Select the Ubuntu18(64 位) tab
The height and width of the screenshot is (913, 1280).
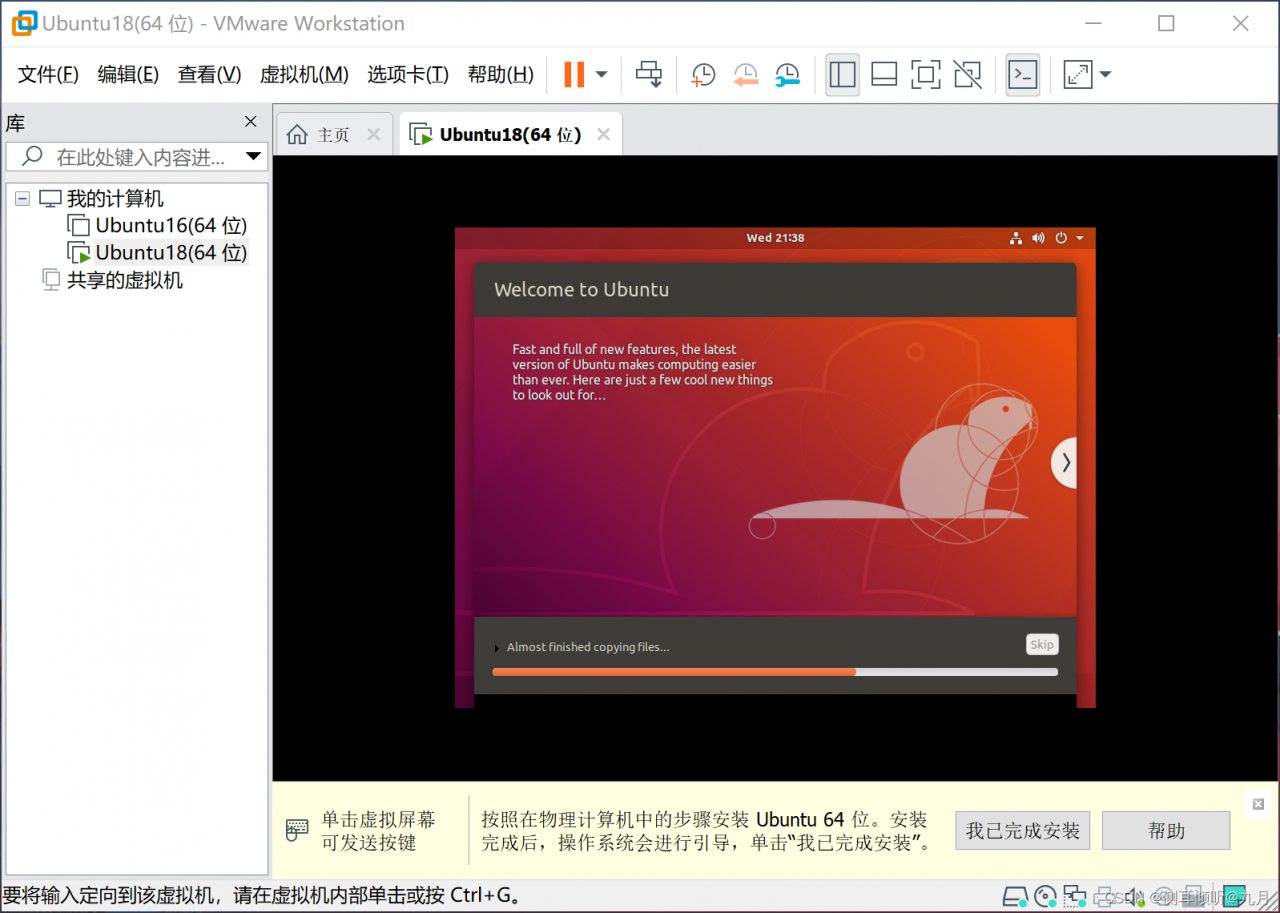510,135
